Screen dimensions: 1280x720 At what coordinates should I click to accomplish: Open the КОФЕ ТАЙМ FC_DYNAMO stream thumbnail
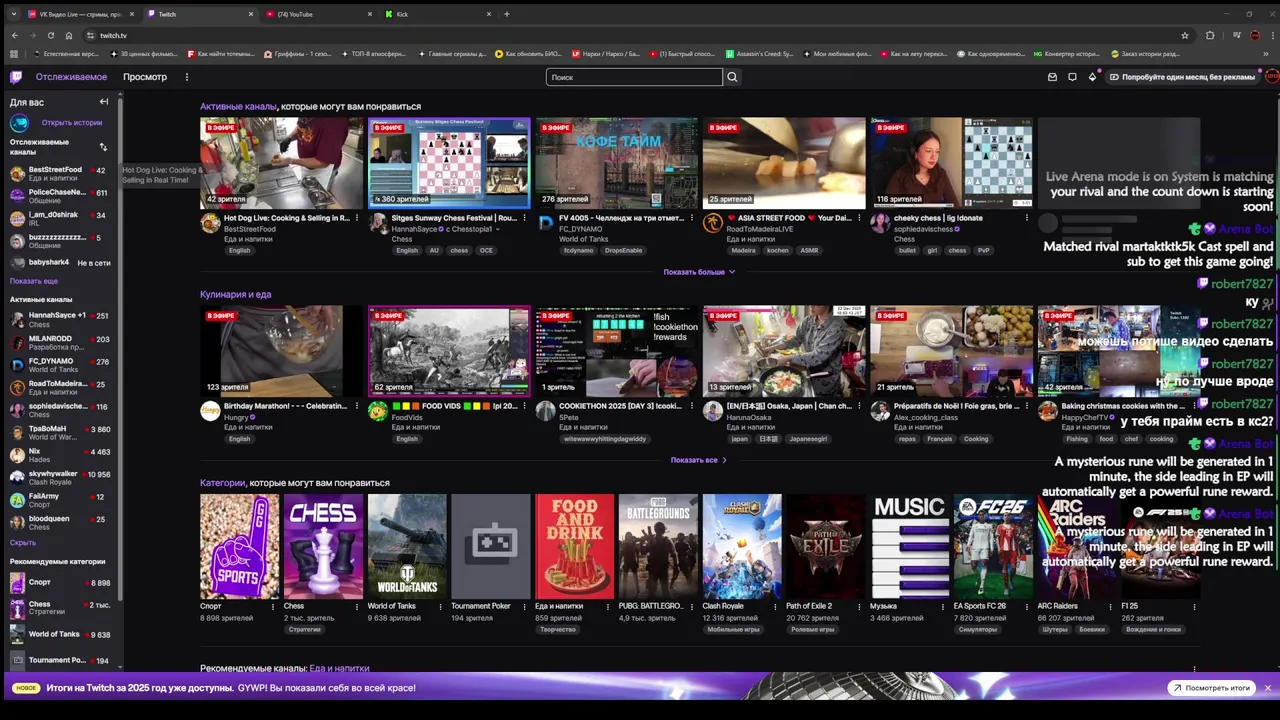coord(617,162)
